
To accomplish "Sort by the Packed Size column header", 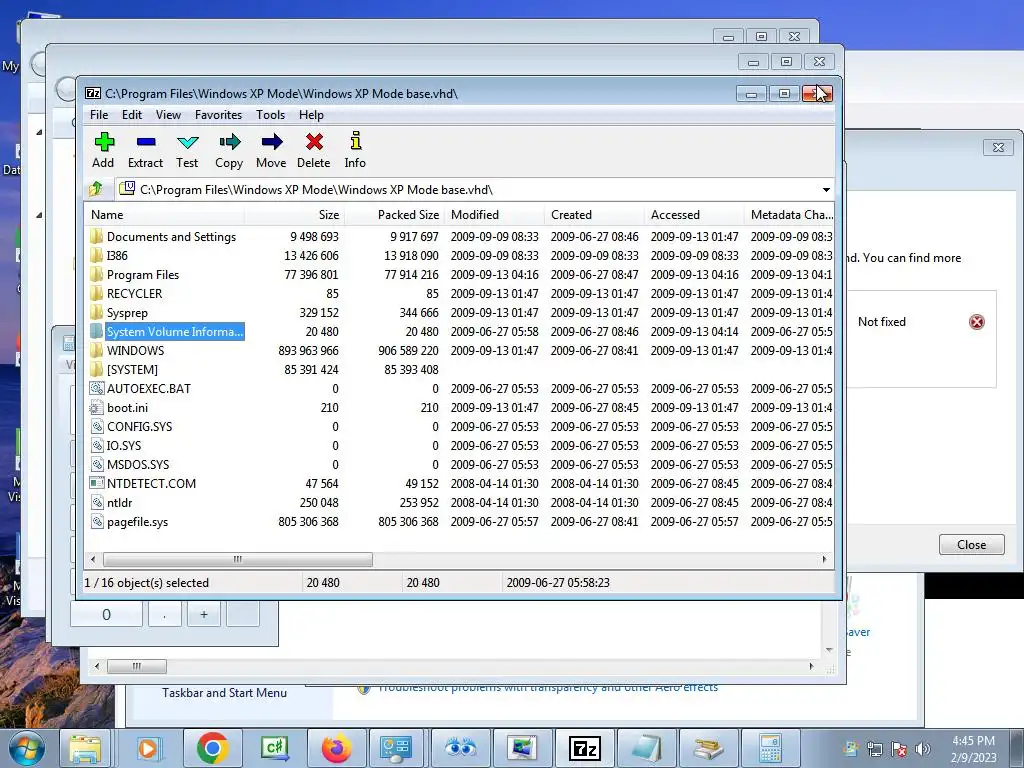I will [394, 215].
